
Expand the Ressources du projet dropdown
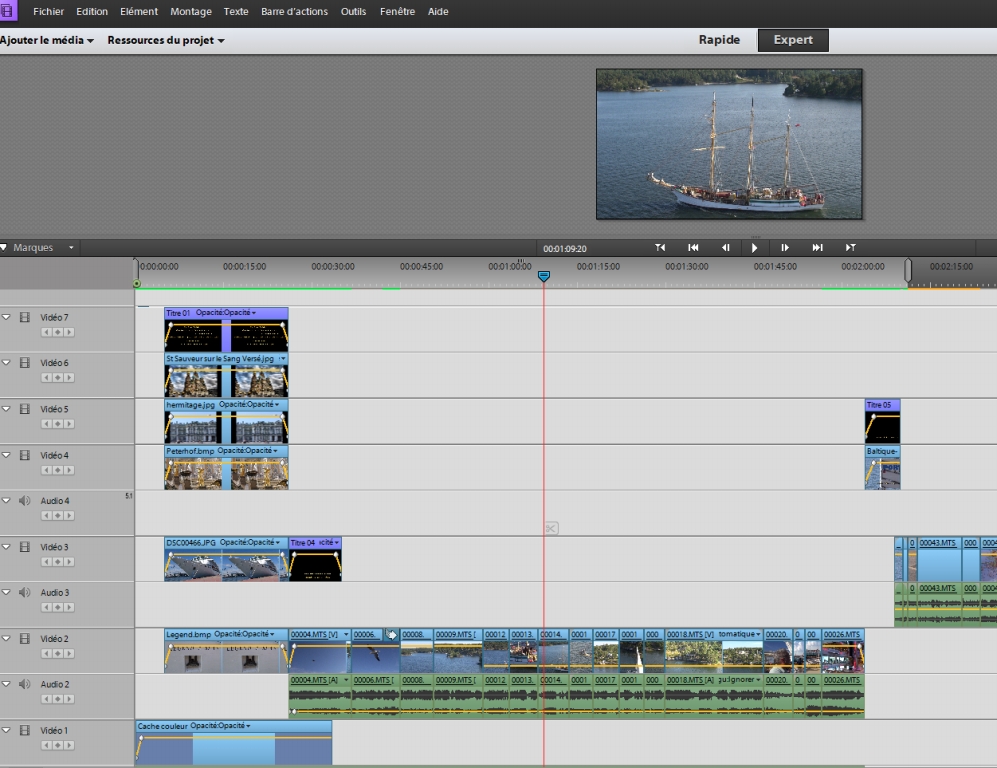tap(166, 41)
